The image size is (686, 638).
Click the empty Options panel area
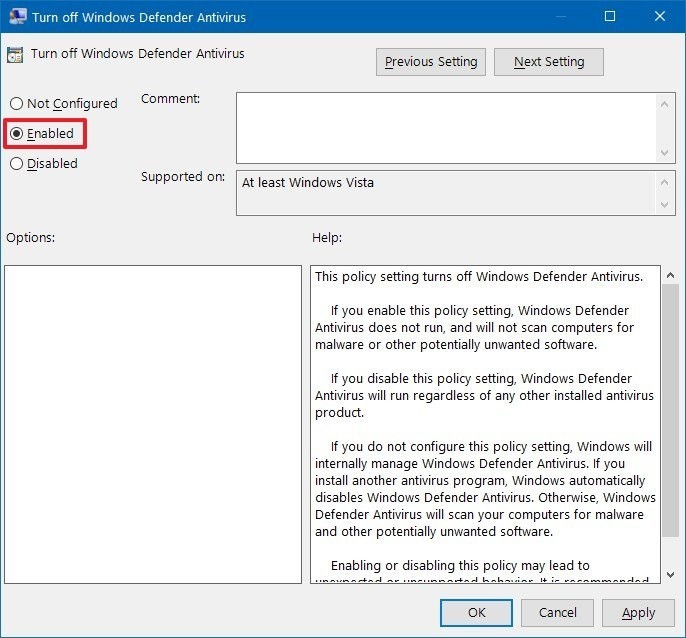point(153,424)
